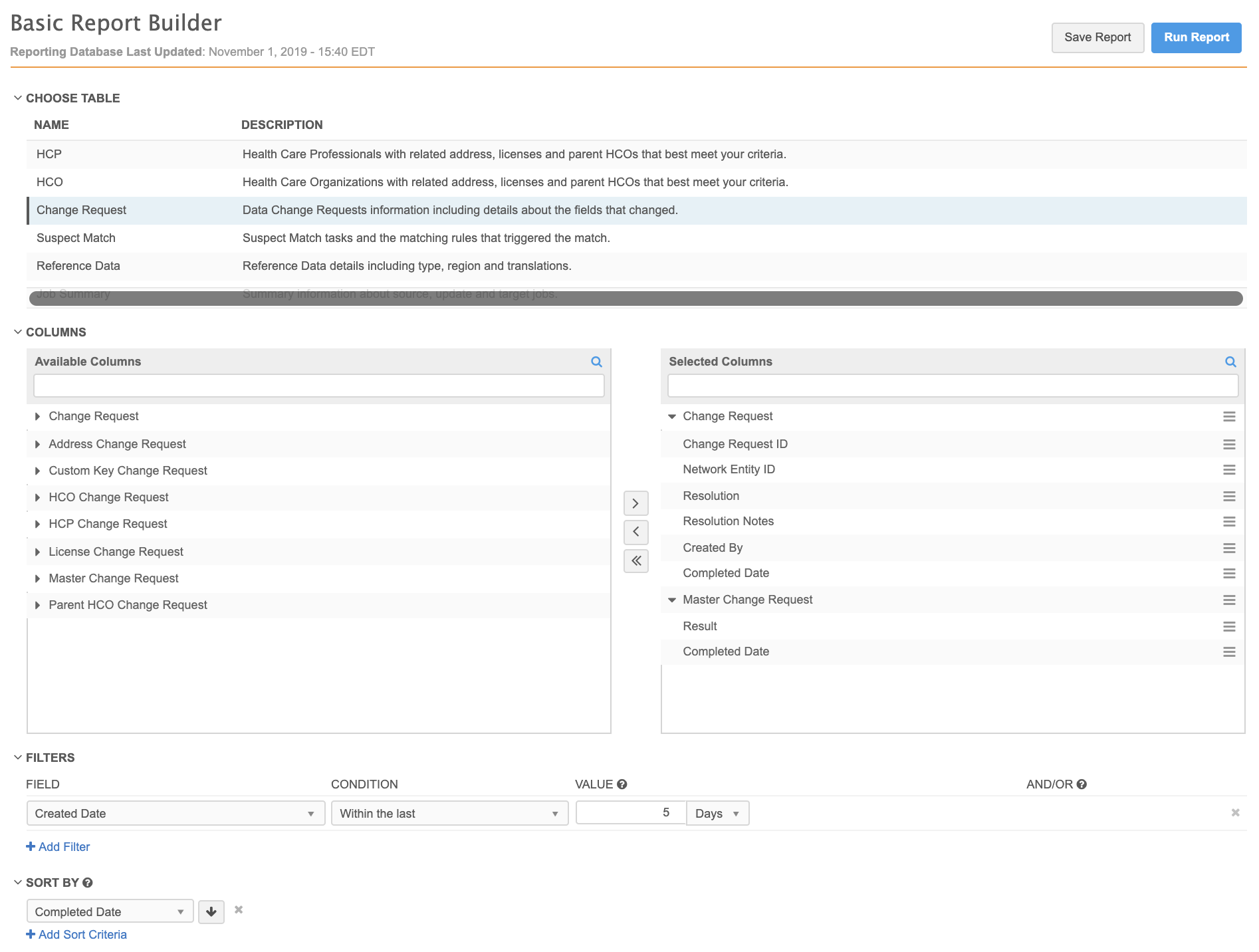Screen dimensions: 1259x952
Task: Expand Address Change Request in Available Columns
Action: coord(38,444)
